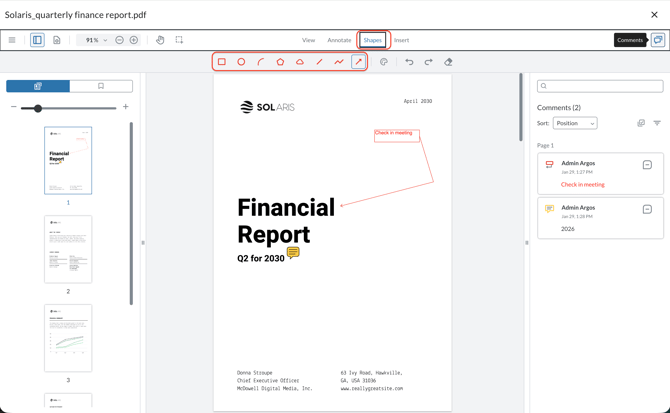Switch to the Annotate tab
670x413 pixels.
[339, 40]
